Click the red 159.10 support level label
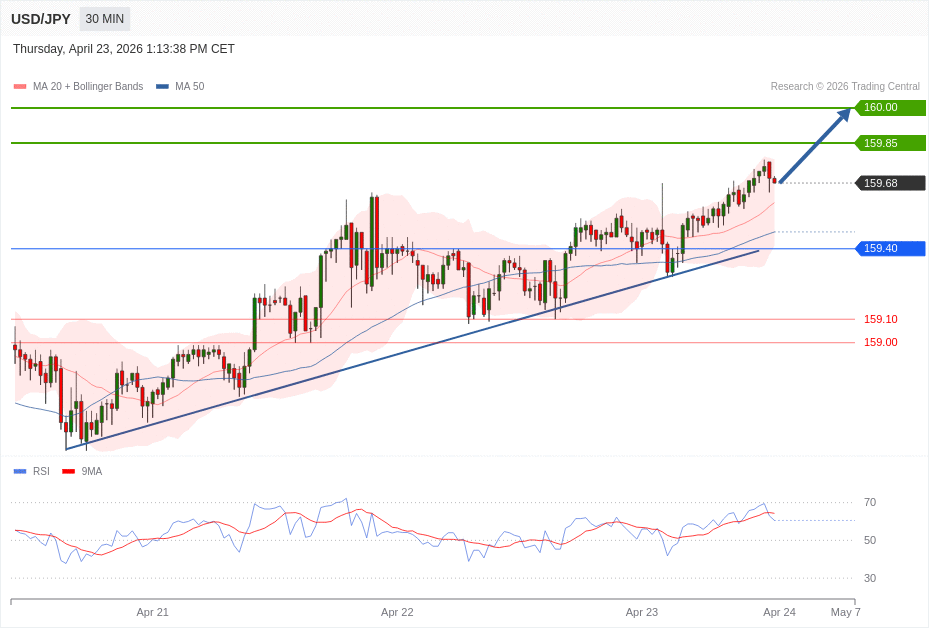This screenshot has height=629, width=929. click(x=880, y=319)
